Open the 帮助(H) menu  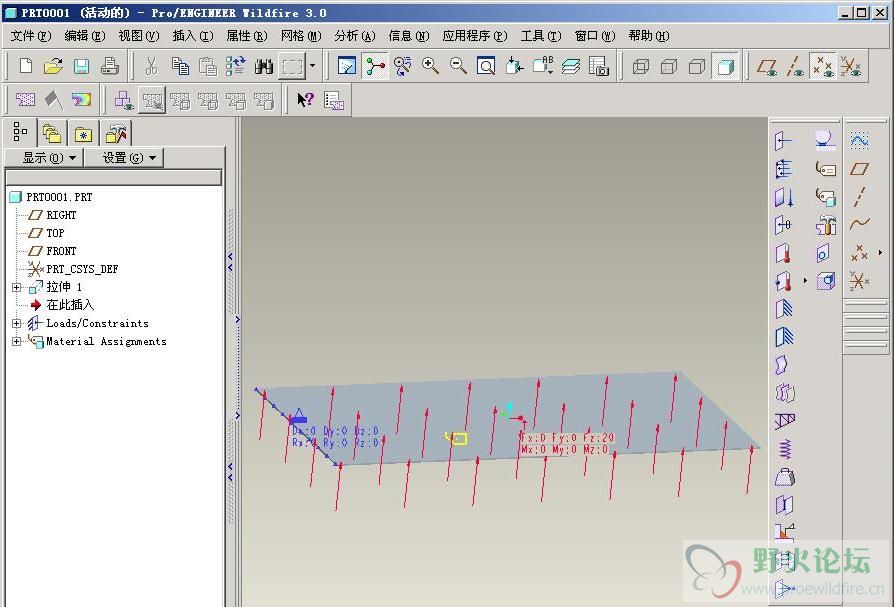click(648, 36)
